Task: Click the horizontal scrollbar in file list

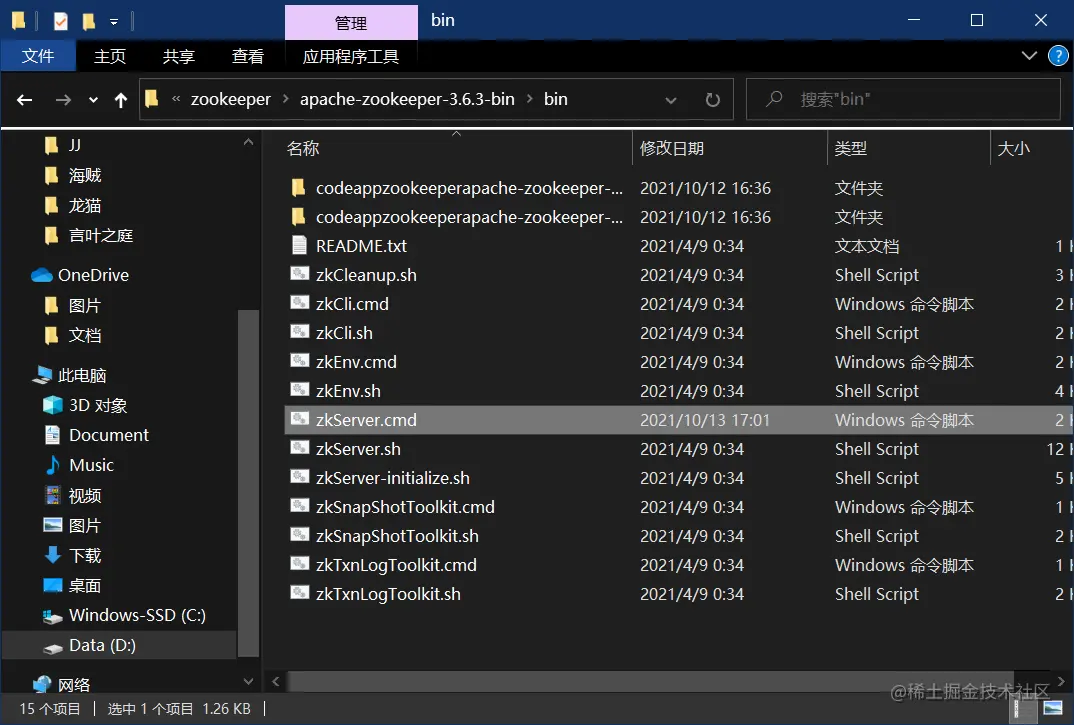Action: (x=650, y=681)
